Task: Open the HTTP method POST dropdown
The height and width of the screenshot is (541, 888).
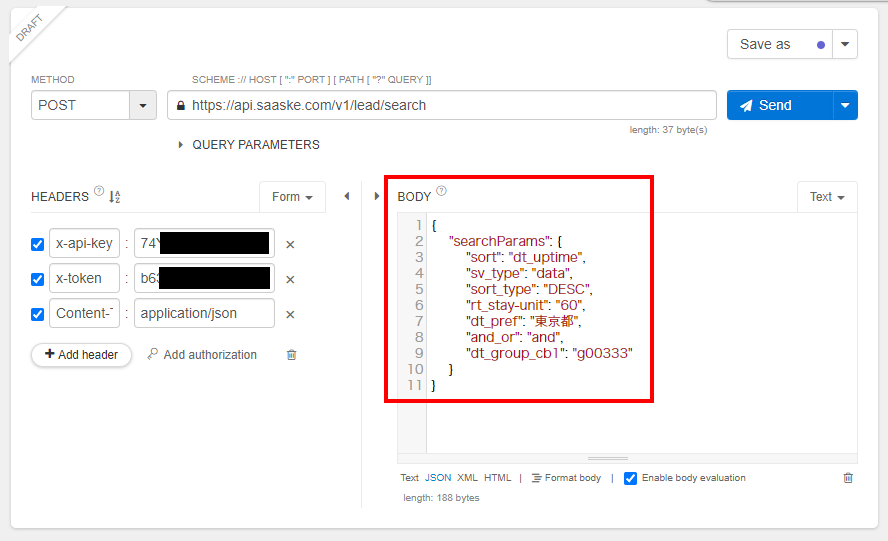Action: (x=143, y=105)
